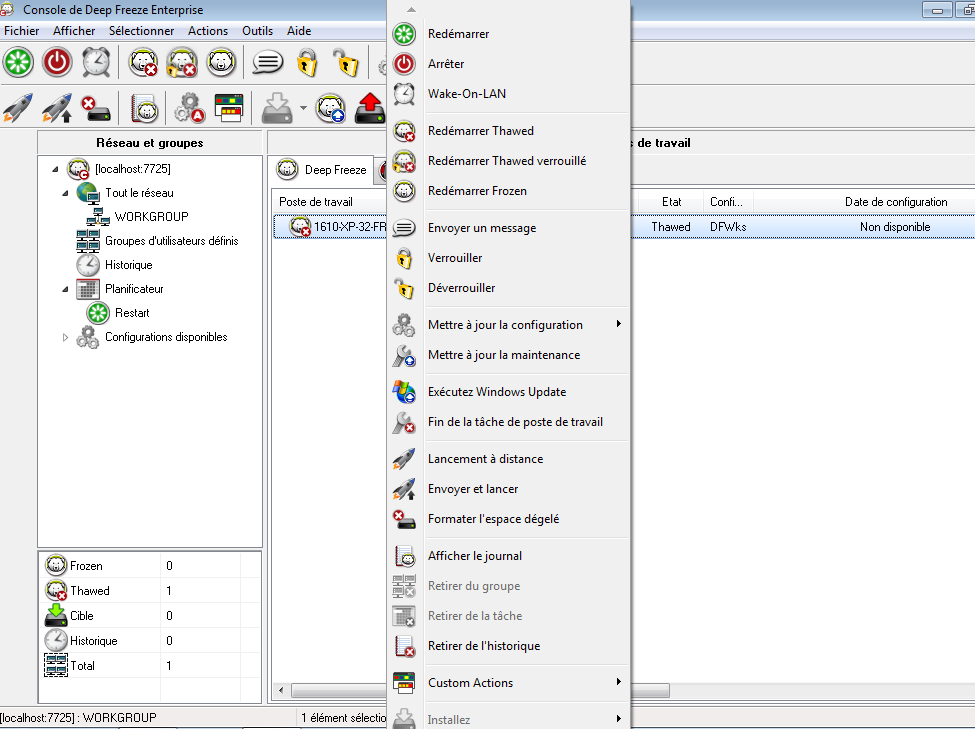This screenshot has width=975, height=729.
Task: Click the Custom Actions toolbar icon
Action: pos(229,108)
